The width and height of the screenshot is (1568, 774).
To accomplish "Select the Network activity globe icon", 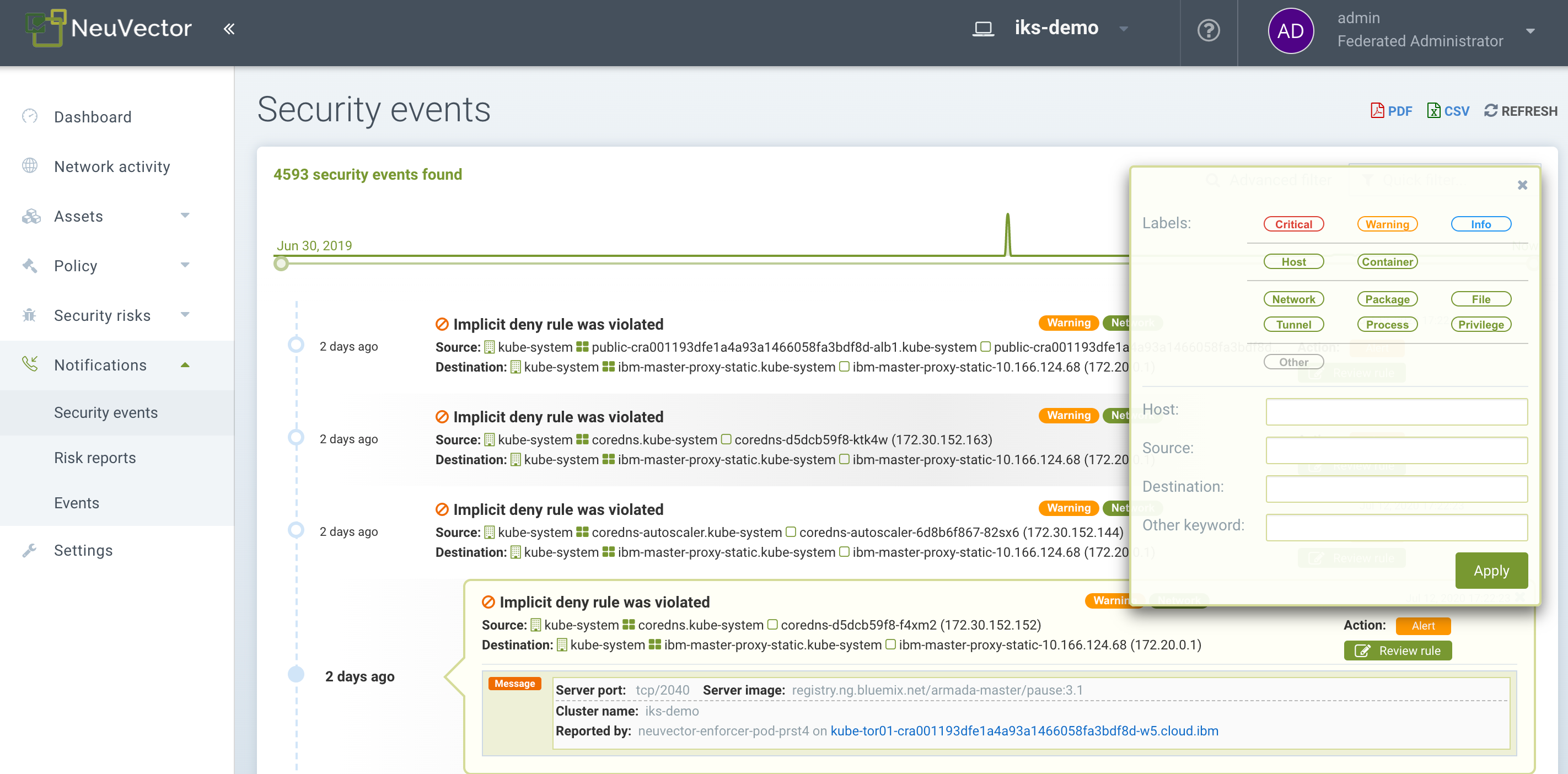I will [29, 165].
